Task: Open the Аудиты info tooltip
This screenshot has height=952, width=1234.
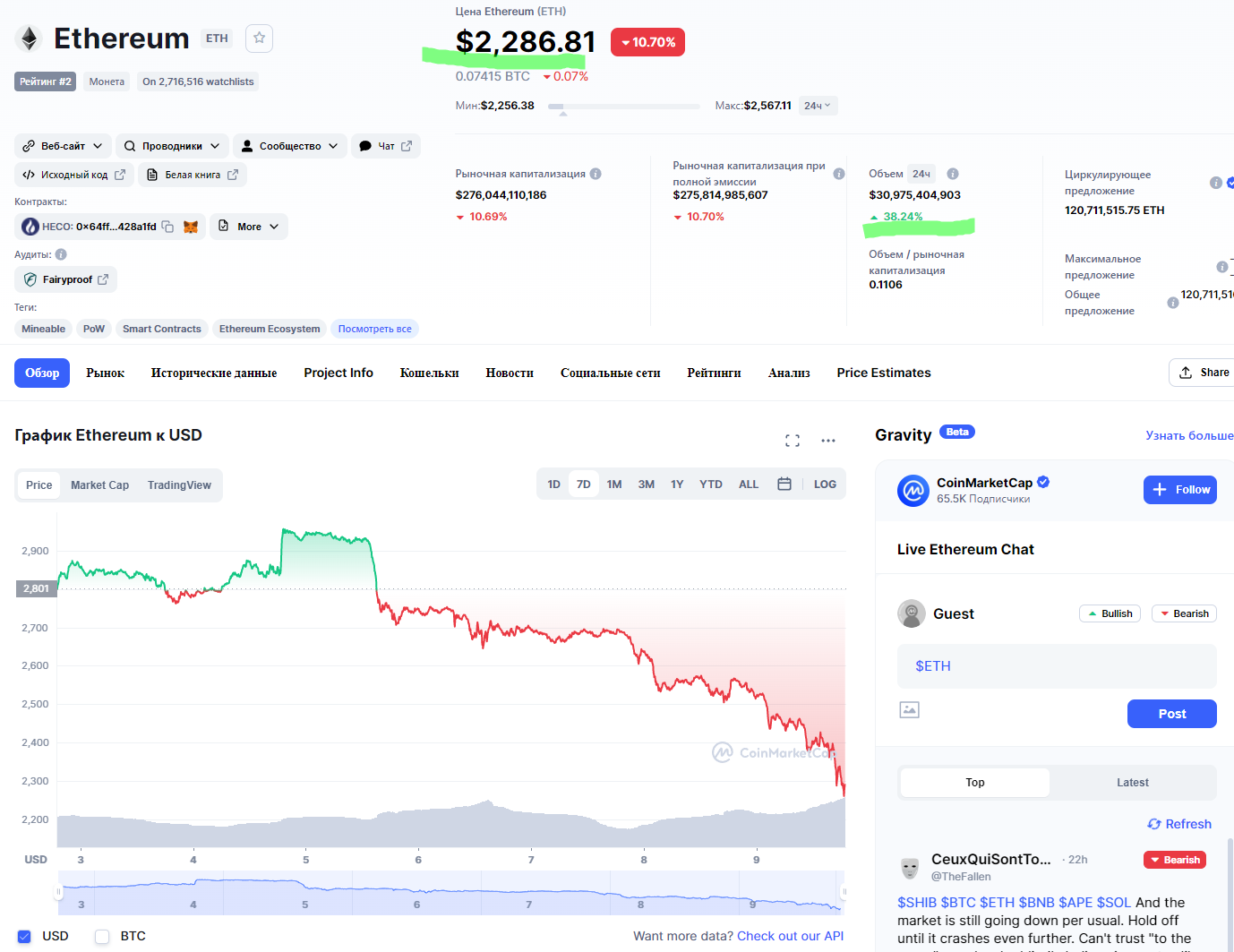Action: pyautogui.click(x=61, y=254)
